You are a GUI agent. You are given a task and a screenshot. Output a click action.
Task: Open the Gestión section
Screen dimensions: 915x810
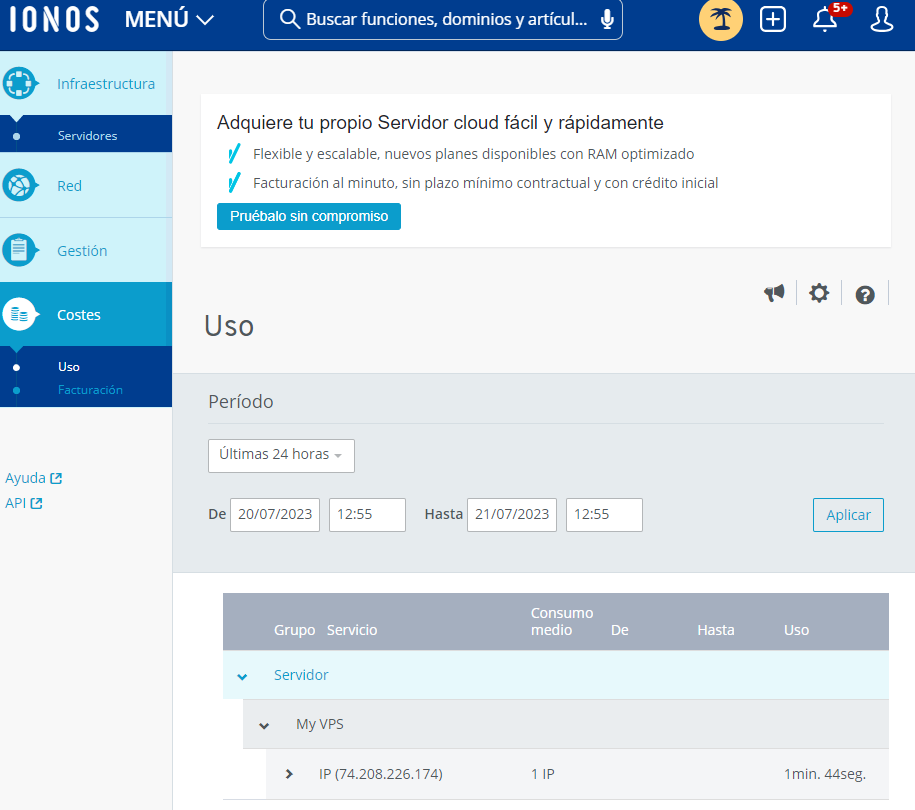click(x=82, y=251)
